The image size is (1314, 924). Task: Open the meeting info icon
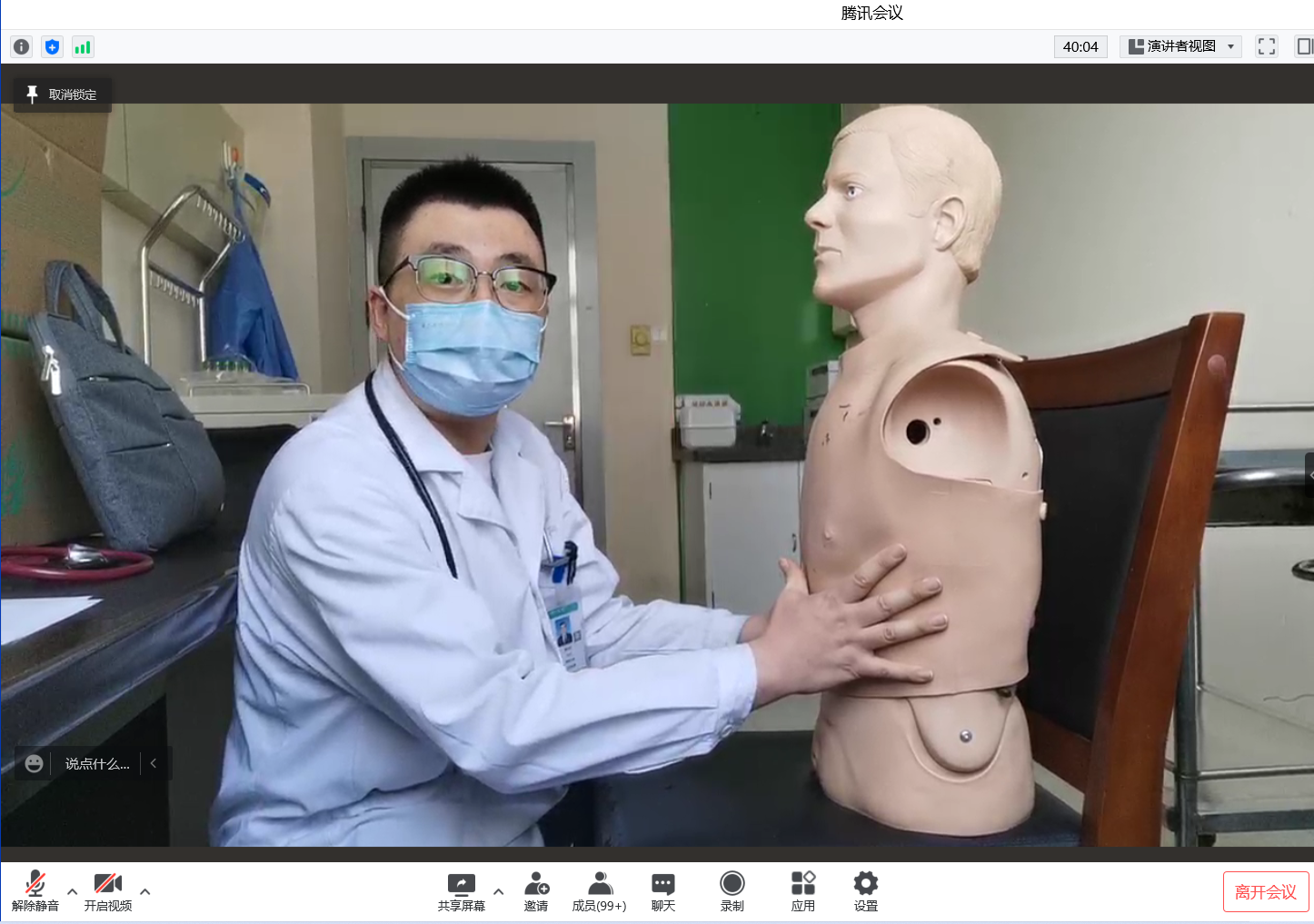coord(22,47)
